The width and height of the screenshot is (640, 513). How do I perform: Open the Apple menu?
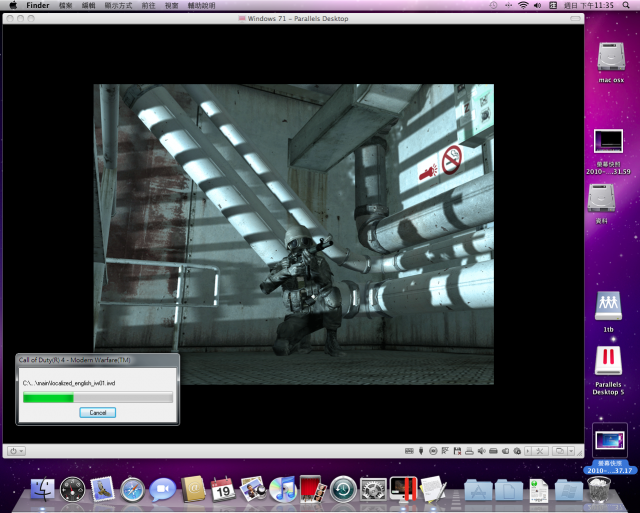click(13, 5)
